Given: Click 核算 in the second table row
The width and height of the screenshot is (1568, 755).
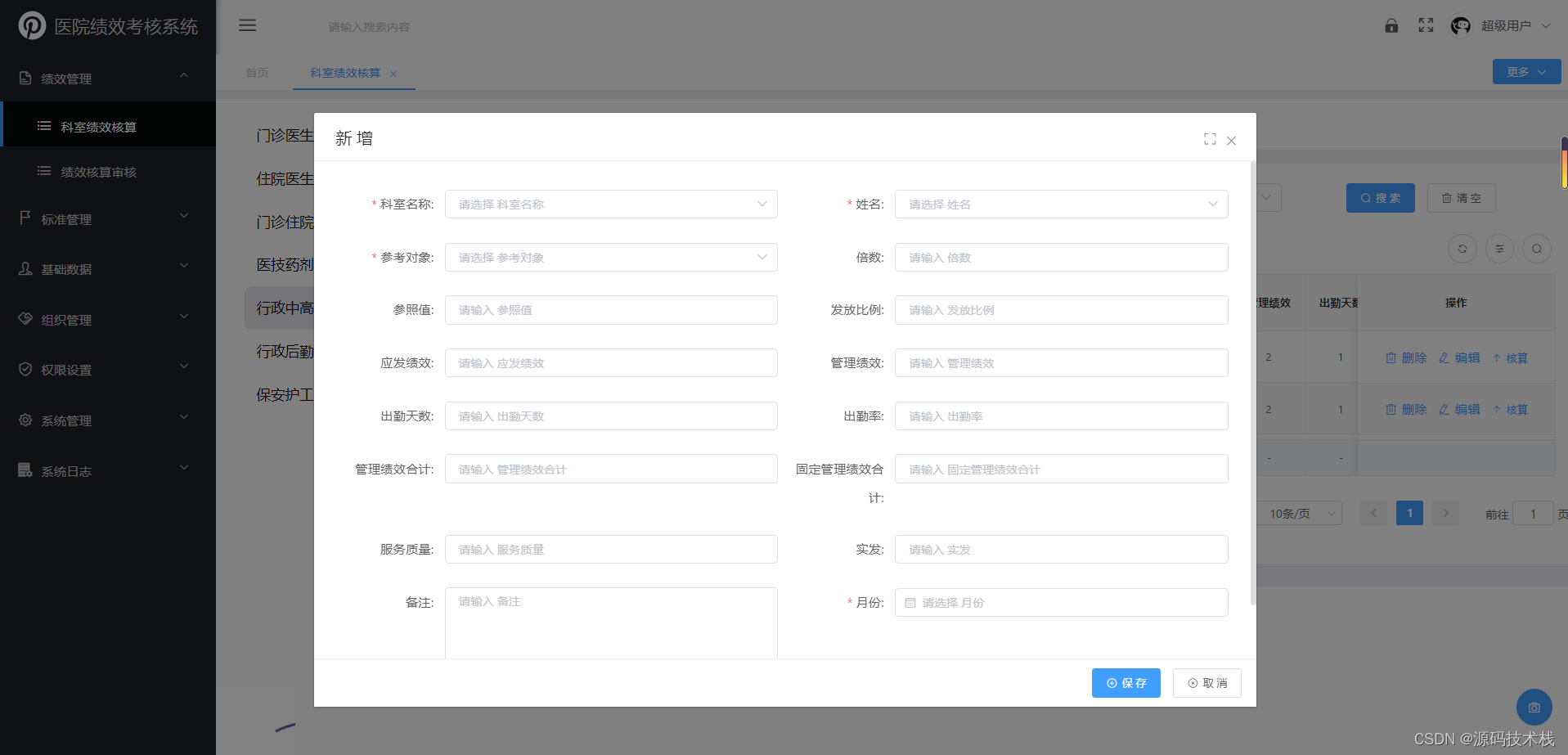Looking at the screenshot, I should tap(1510, 409).
